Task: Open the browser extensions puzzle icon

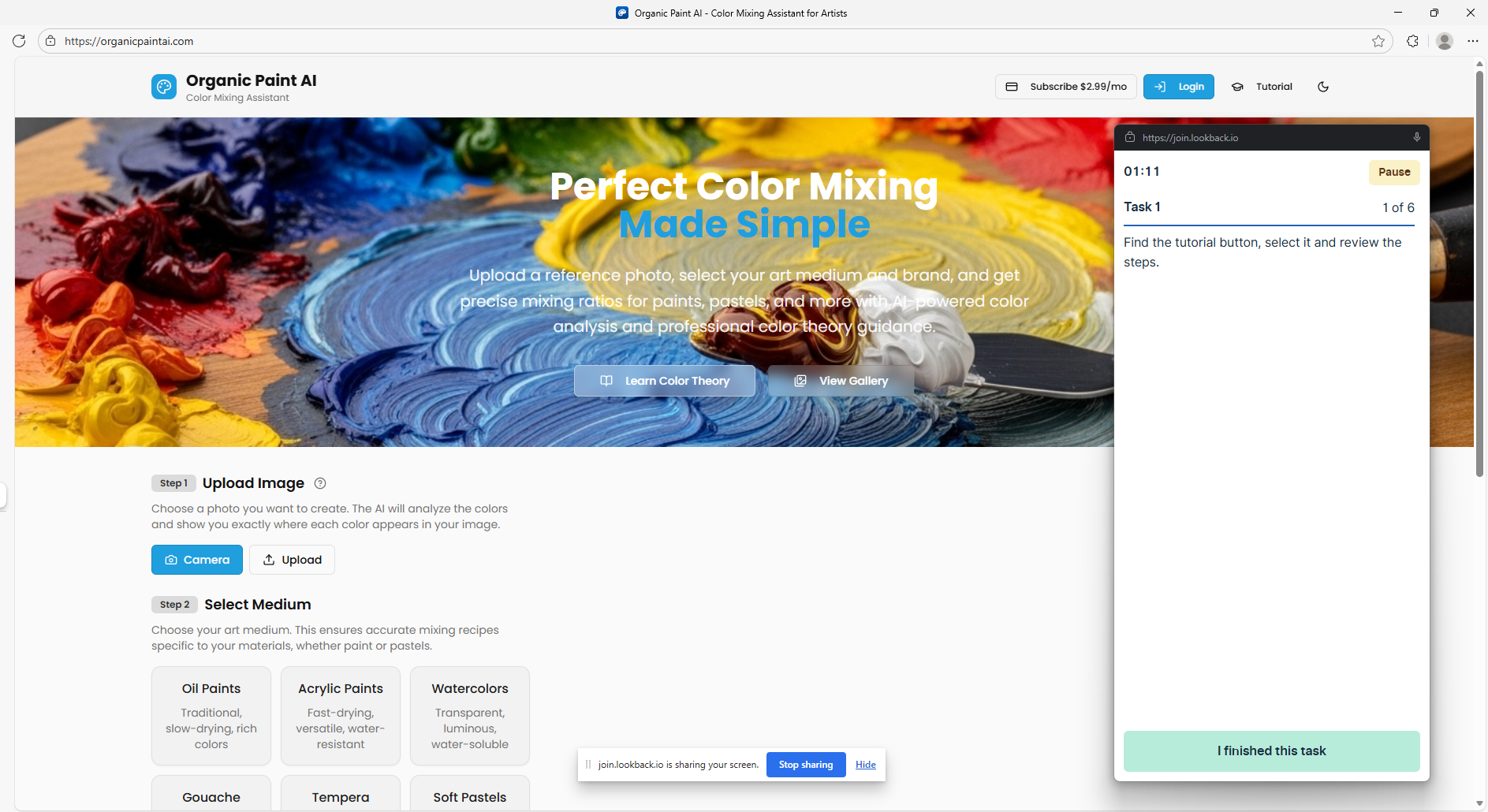Action: [x=1412, y=40]
